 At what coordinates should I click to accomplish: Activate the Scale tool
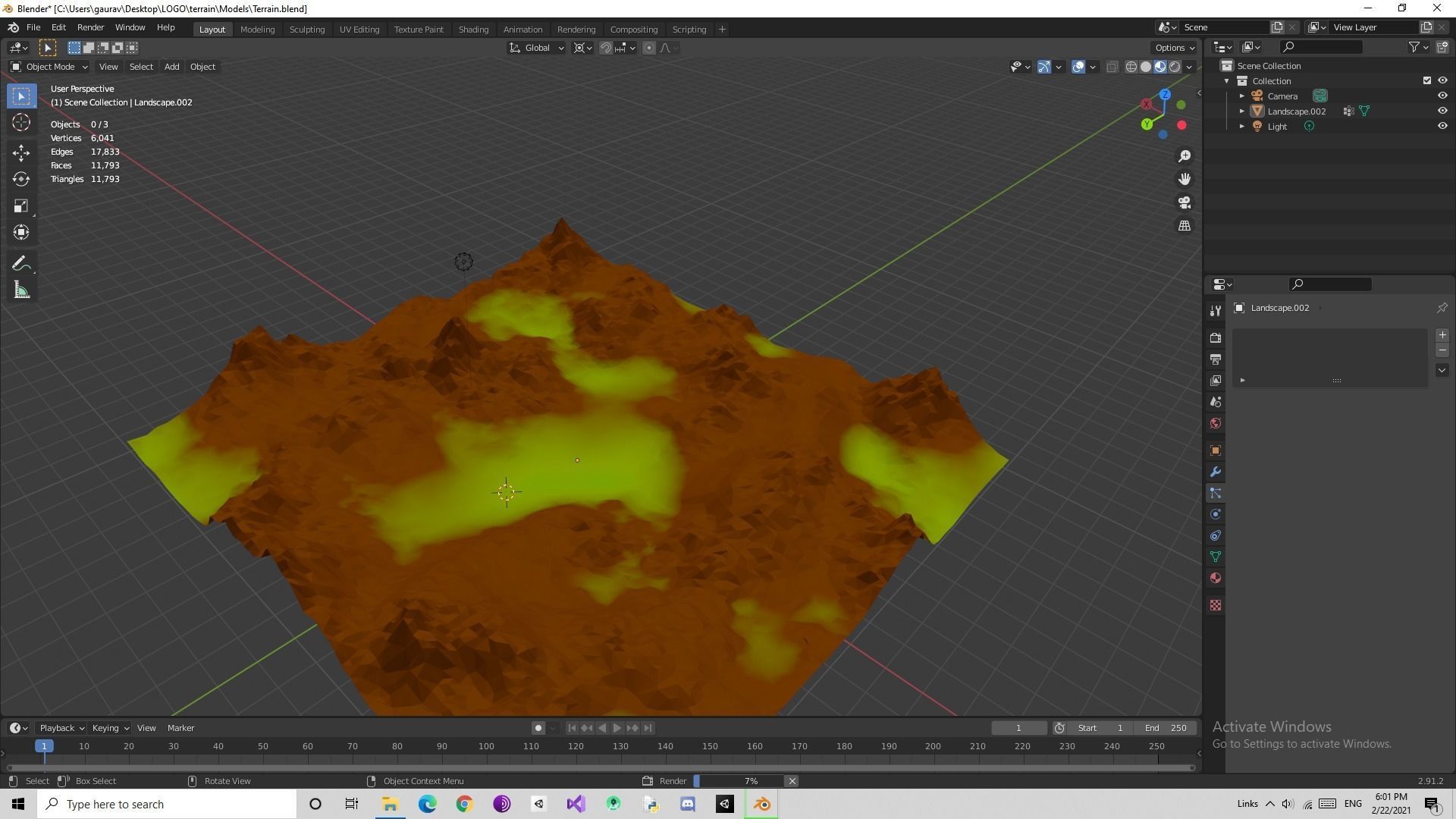[x=21, y=206]
